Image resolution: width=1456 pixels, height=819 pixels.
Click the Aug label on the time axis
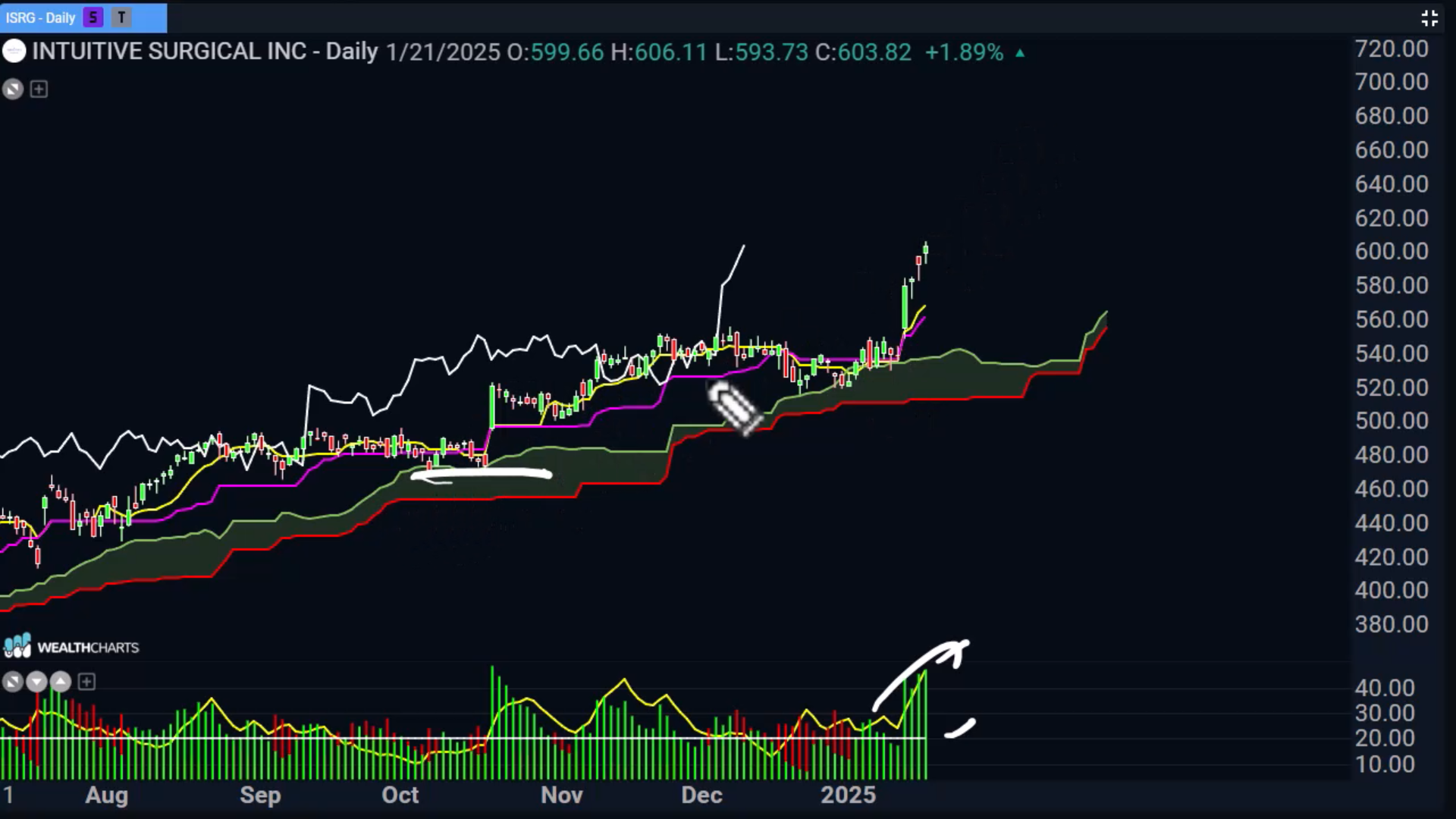[107, 795]
